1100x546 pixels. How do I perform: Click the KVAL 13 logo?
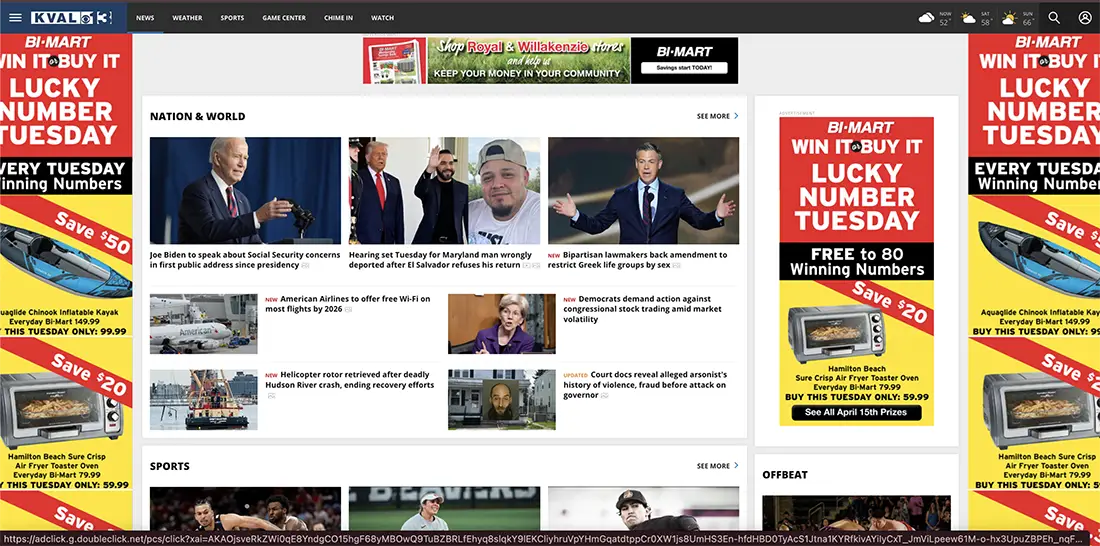tap(72, 18)
